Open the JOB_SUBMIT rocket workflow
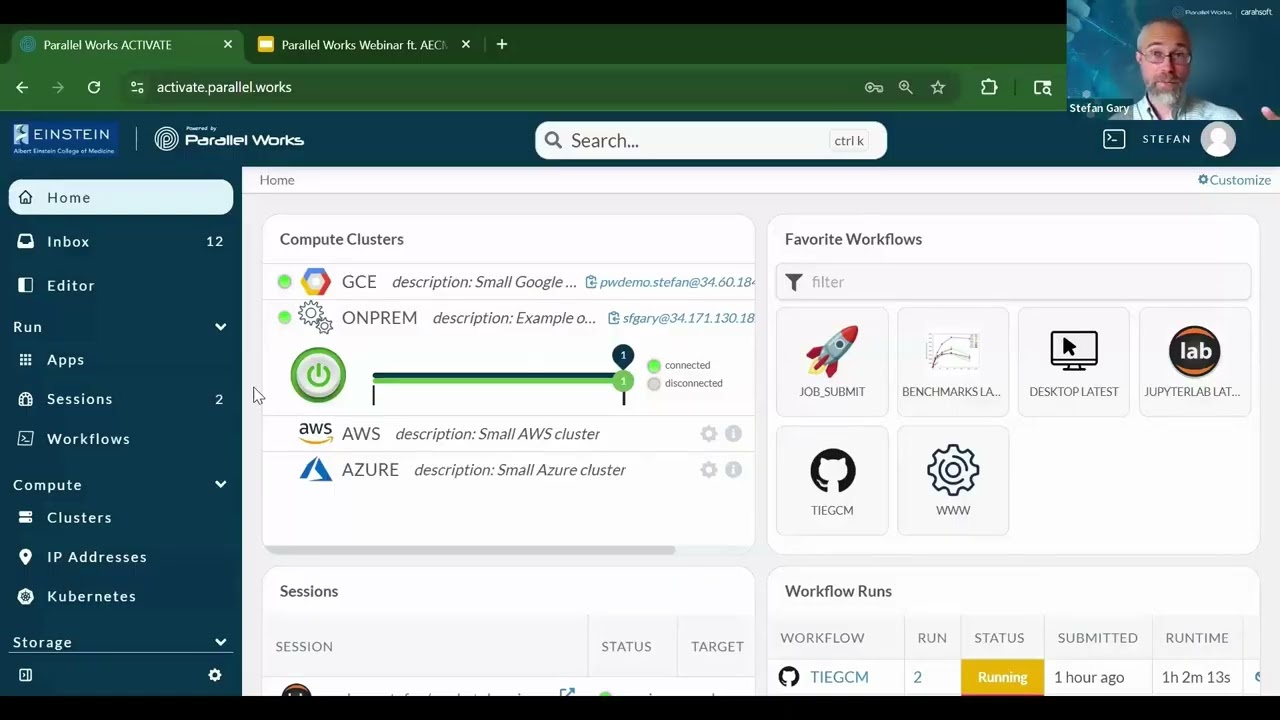Screen dimensions: 1280x720 832,361
